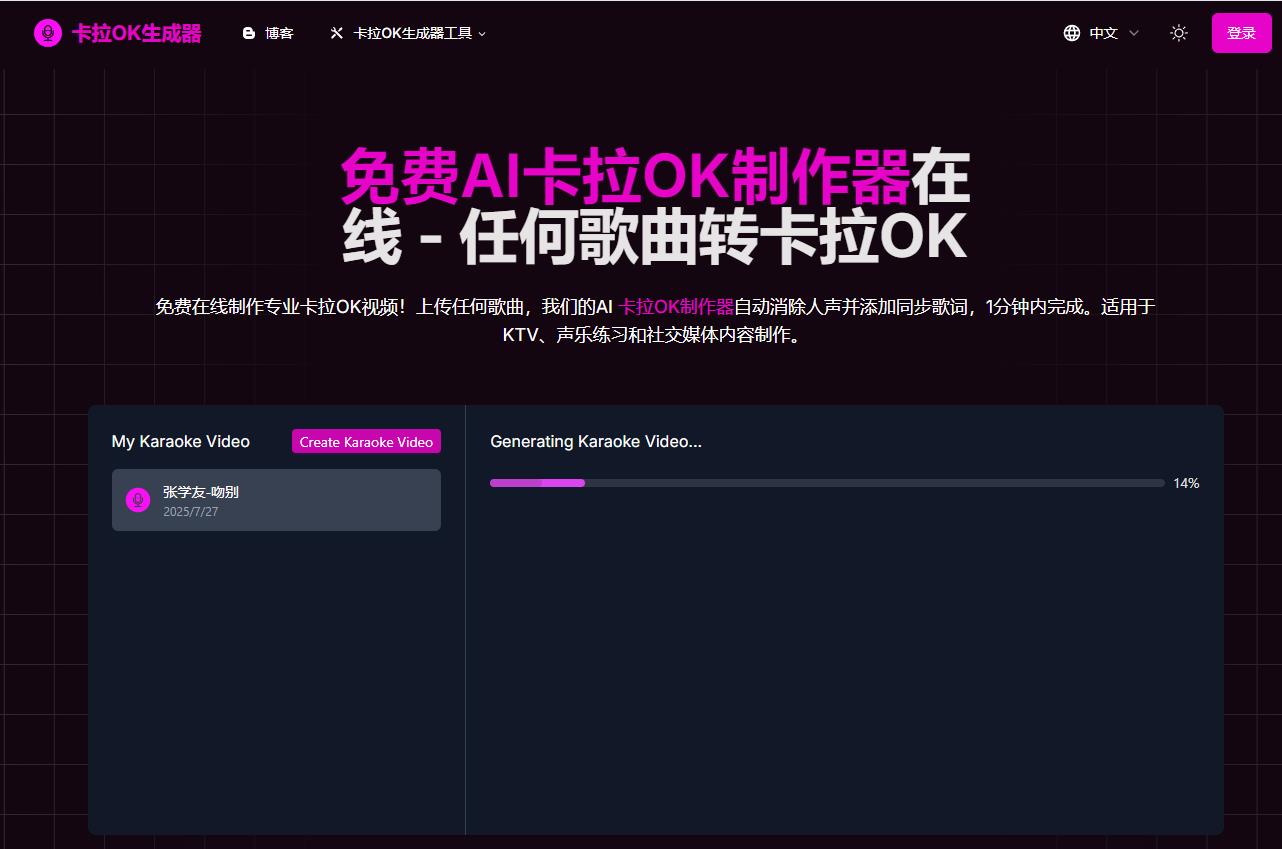
Task: Click the globe language icon
Action: coord(1071,32)
